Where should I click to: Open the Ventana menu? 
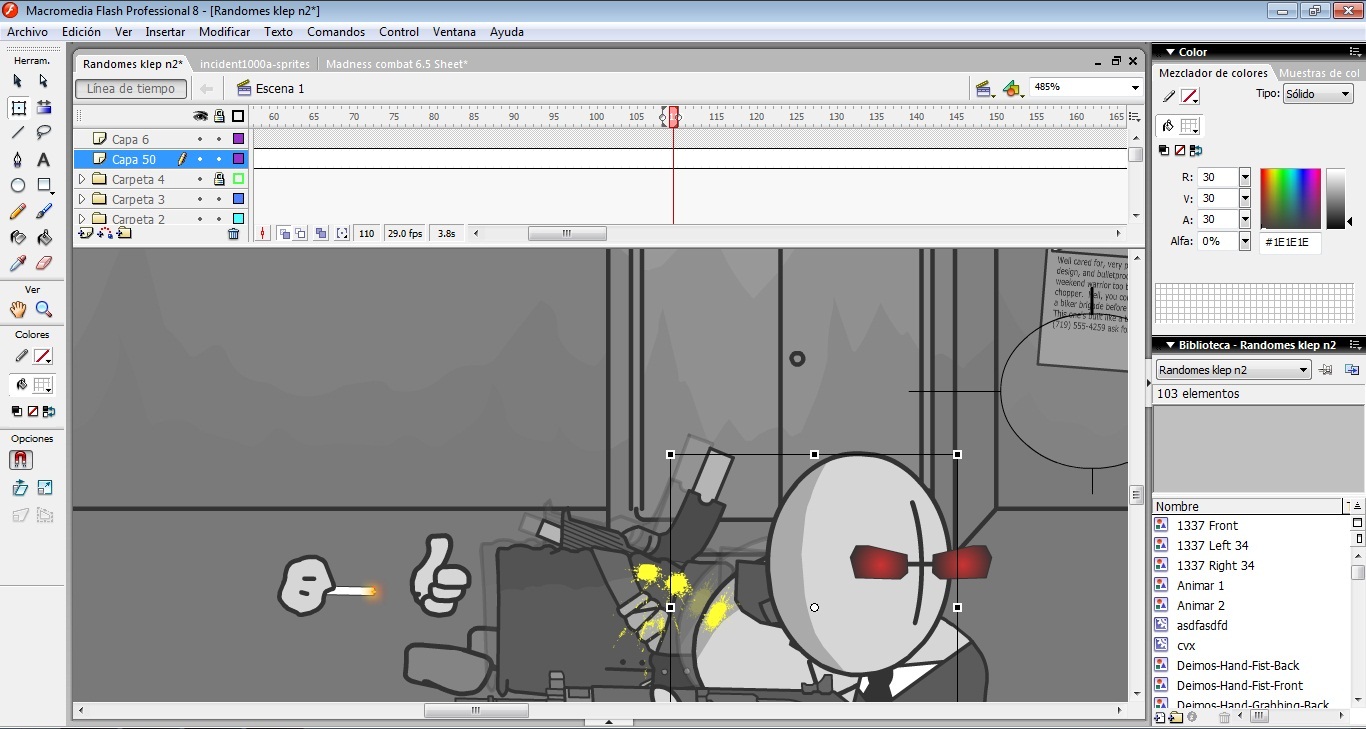pos(454,32)
